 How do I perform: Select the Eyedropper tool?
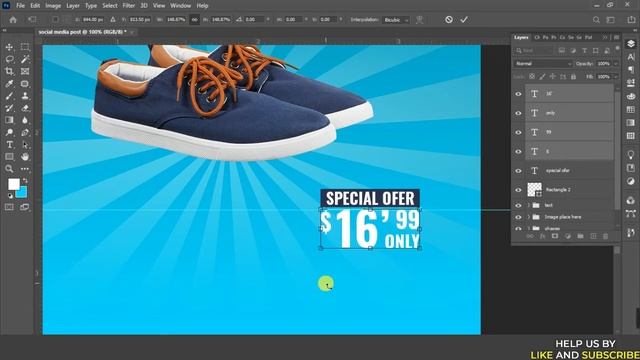(9, 84)
